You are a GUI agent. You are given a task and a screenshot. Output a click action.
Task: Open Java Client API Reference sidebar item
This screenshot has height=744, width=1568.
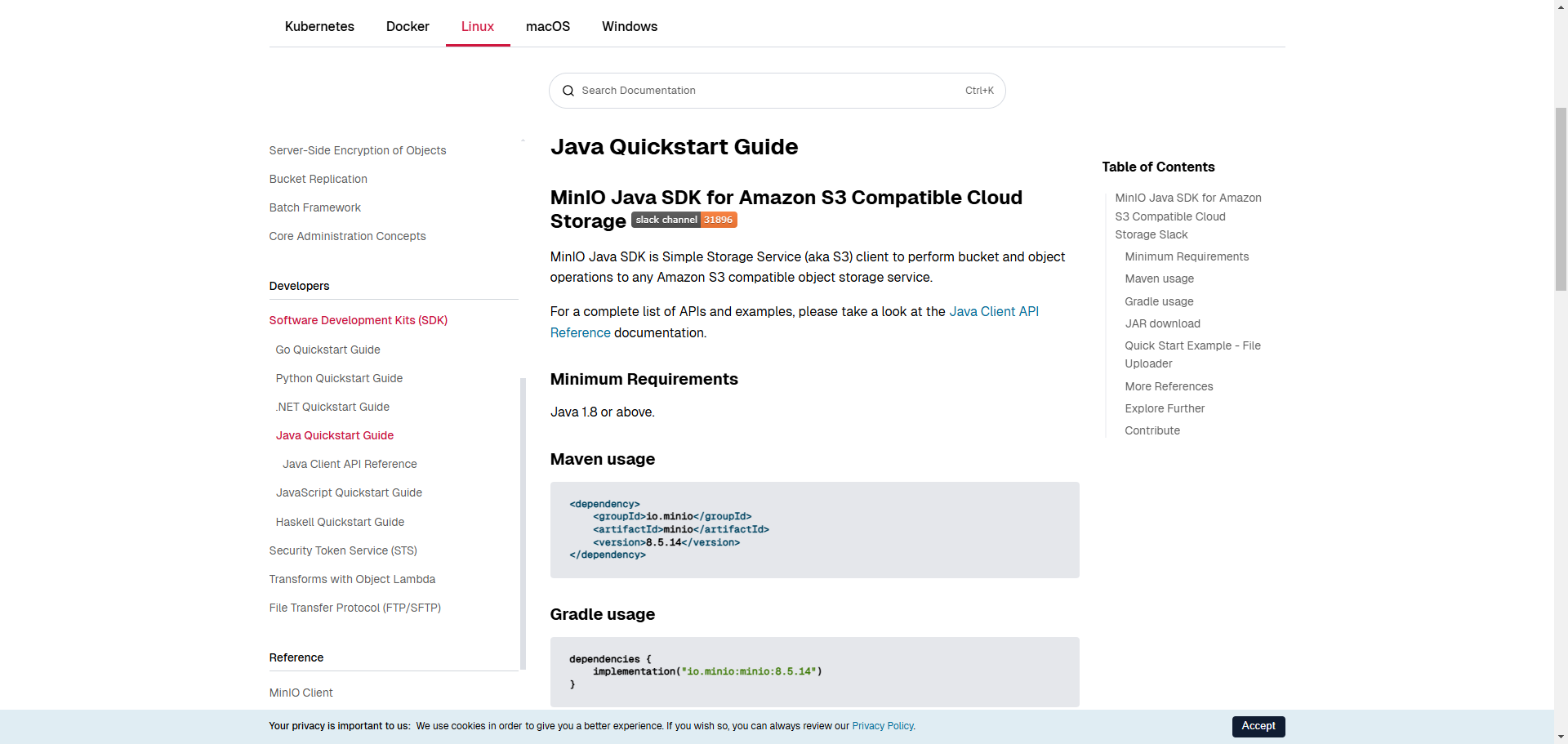[x=350, y=464]
